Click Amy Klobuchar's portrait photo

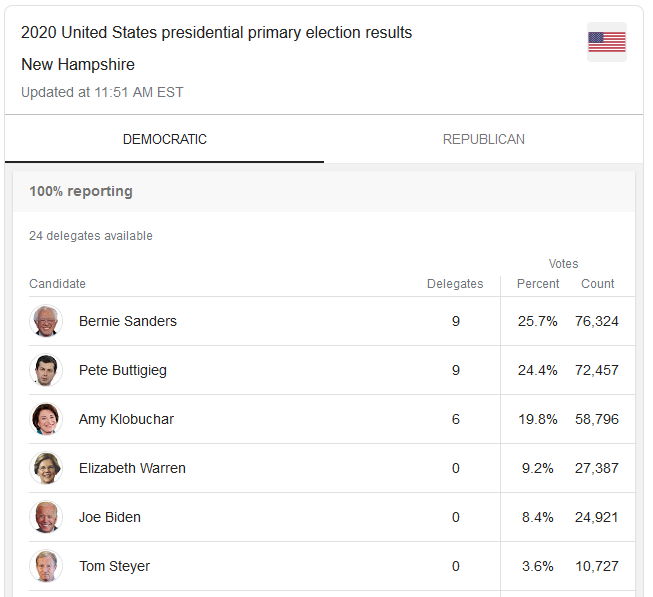(46, 419)
